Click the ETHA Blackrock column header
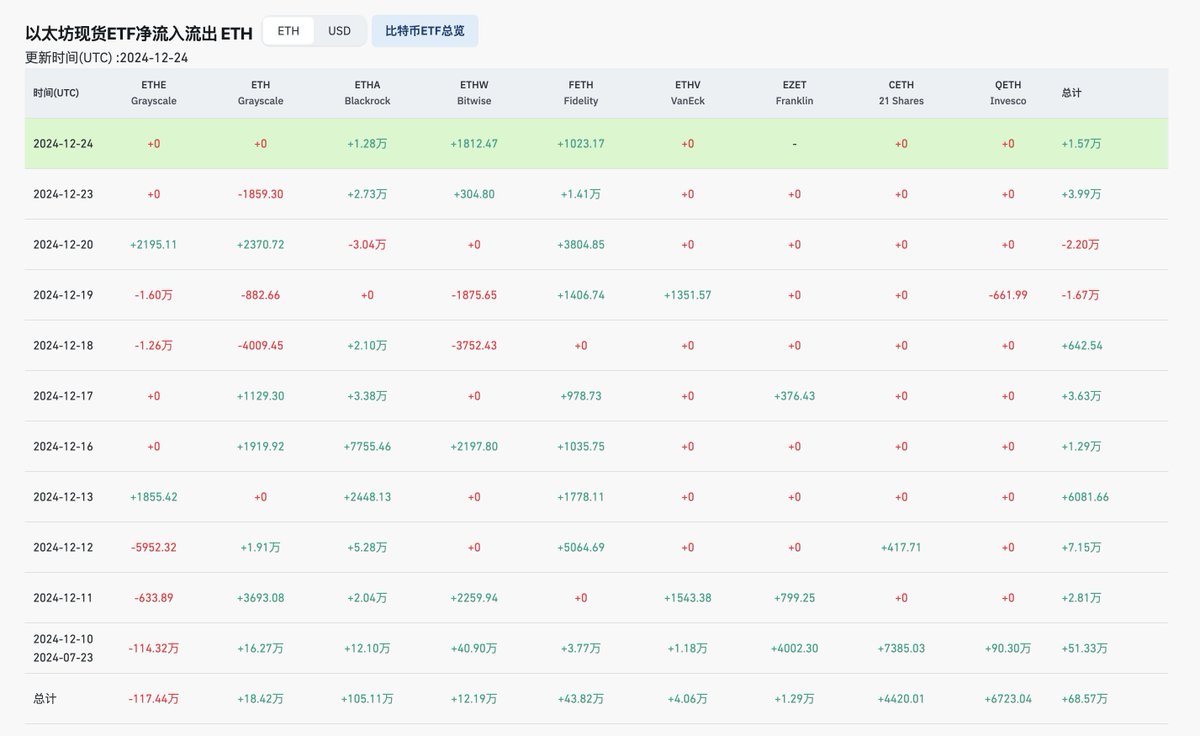Image resolution: width=1200 pixels, height=736 pixels. click(x=367, y=93)
